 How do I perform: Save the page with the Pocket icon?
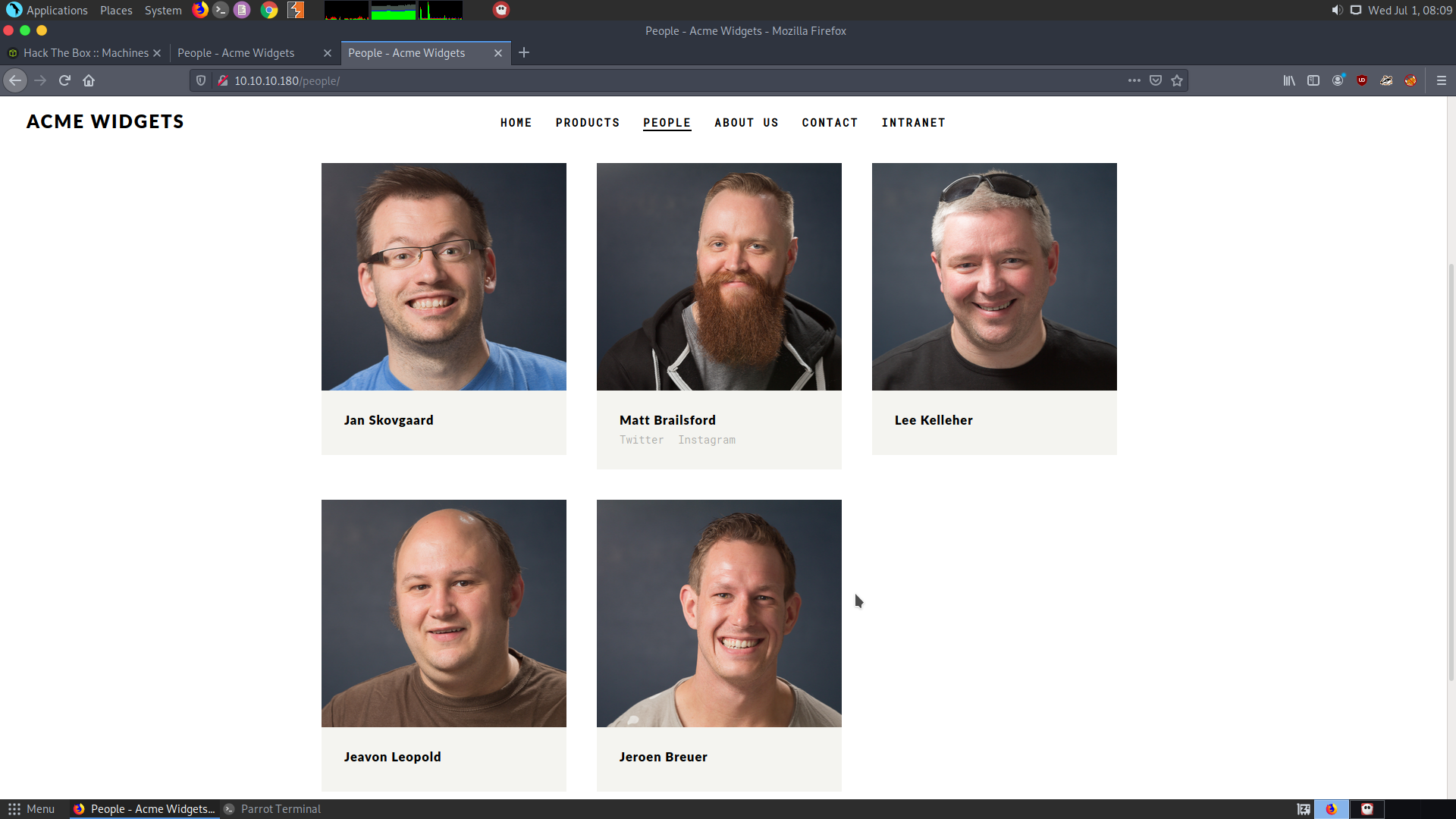(1155, 80)
